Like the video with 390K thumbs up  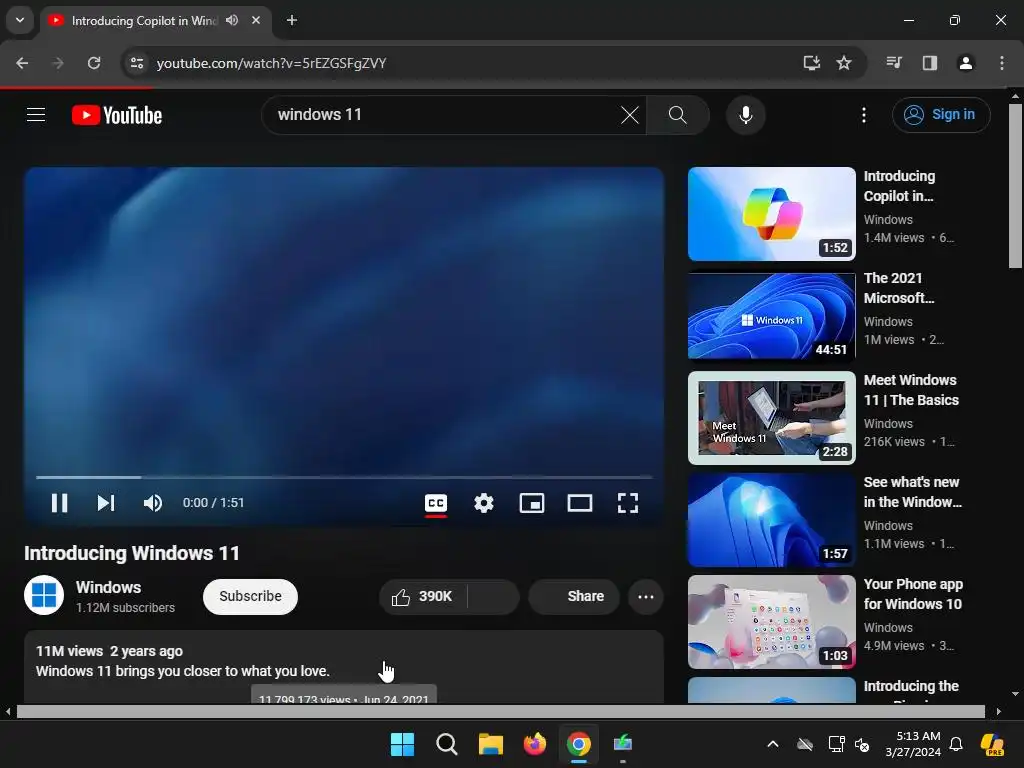[x=423, y=596]
